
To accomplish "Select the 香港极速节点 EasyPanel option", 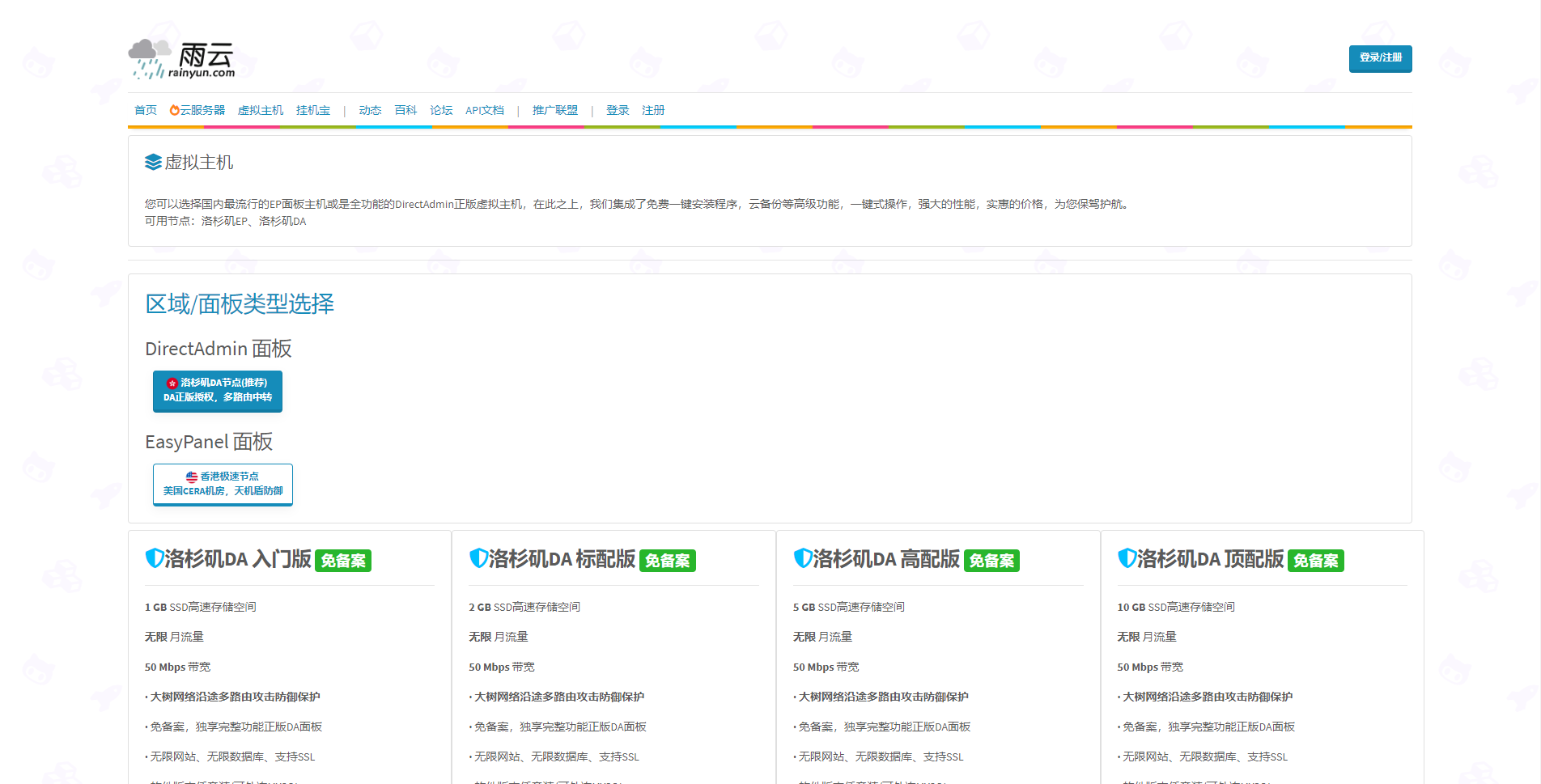I will point(223,484).
